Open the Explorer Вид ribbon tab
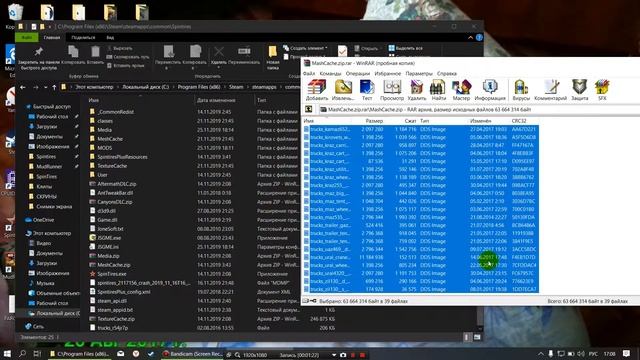The width and height of the screenshot is (640, 360). click(110, 38)
